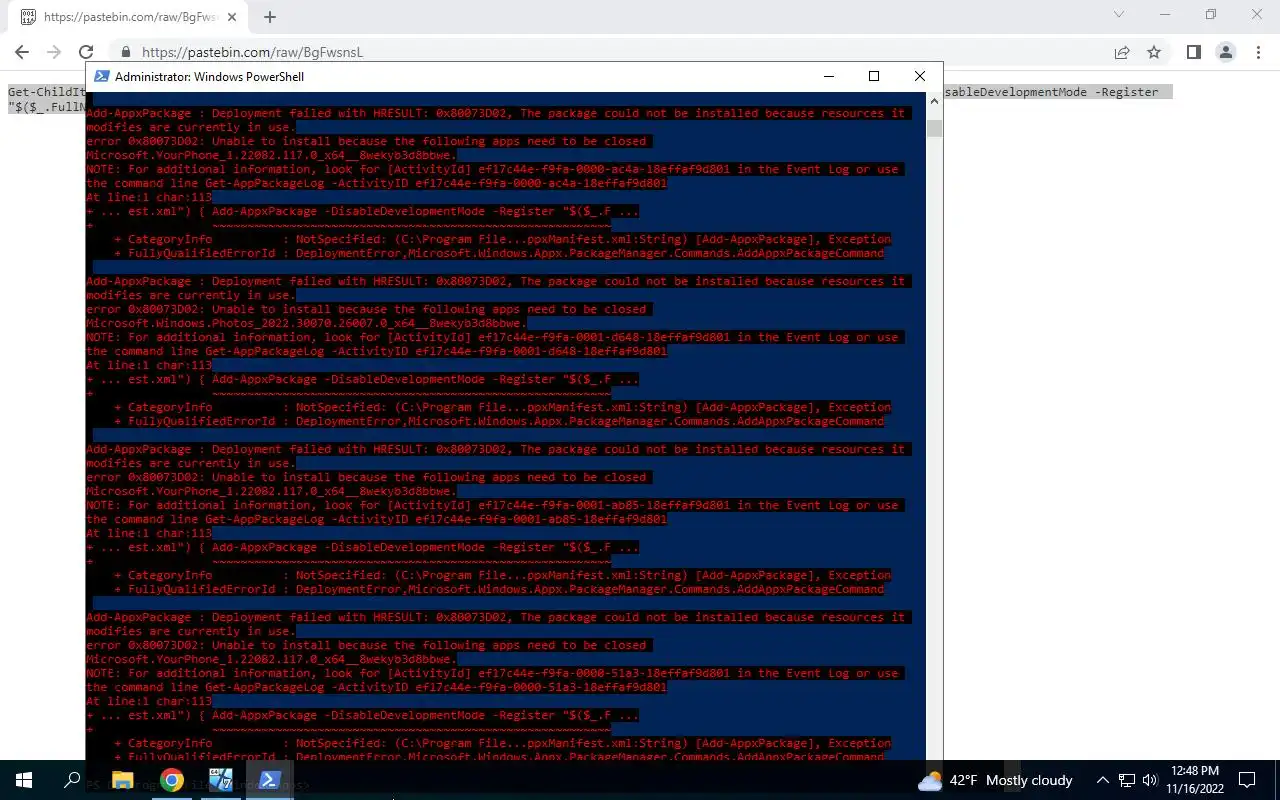Open the Chrome profile avatar menu
The image size is (1280, 800).
click(x=1226, y=52)
